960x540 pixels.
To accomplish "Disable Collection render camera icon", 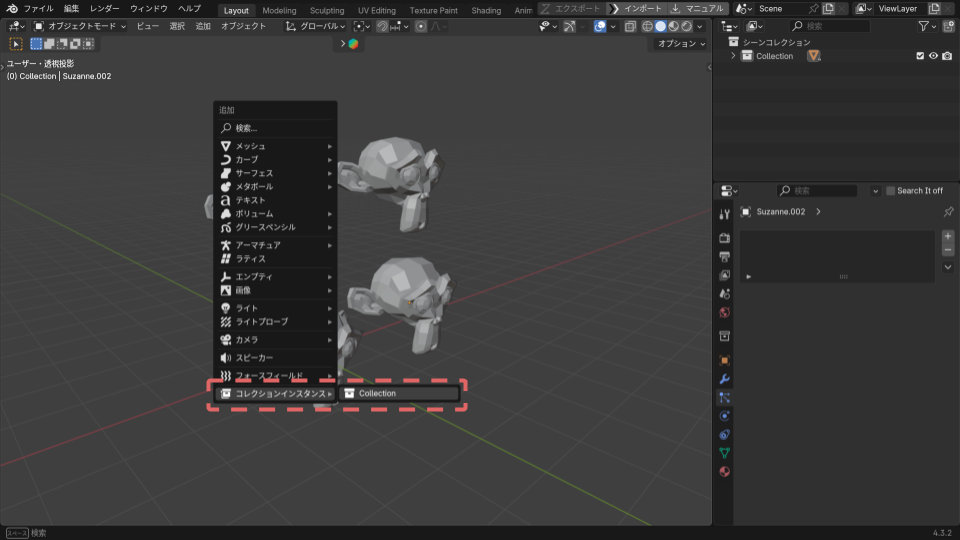I will 947,56.
